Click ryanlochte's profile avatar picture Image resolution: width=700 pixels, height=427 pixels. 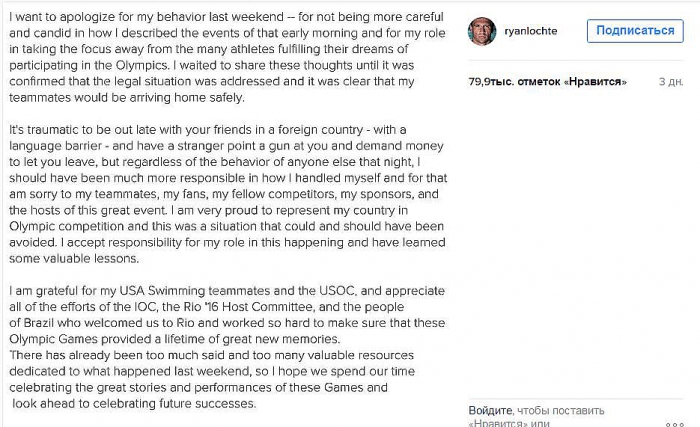[x=484, y=31]
